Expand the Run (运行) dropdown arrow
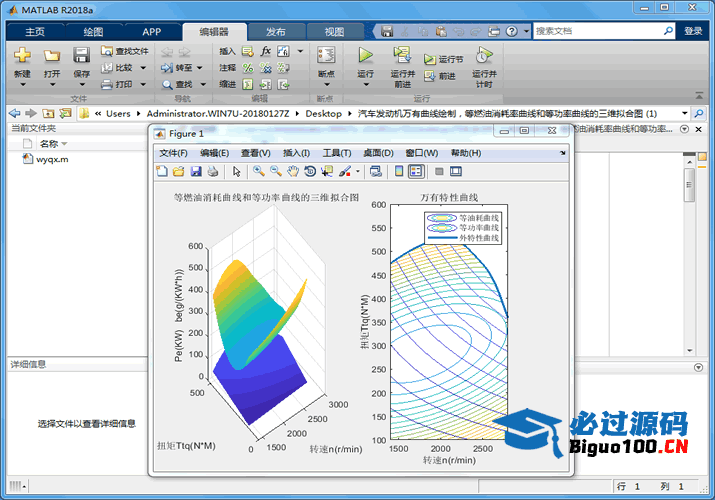715x500 pixels. (366, 84)
